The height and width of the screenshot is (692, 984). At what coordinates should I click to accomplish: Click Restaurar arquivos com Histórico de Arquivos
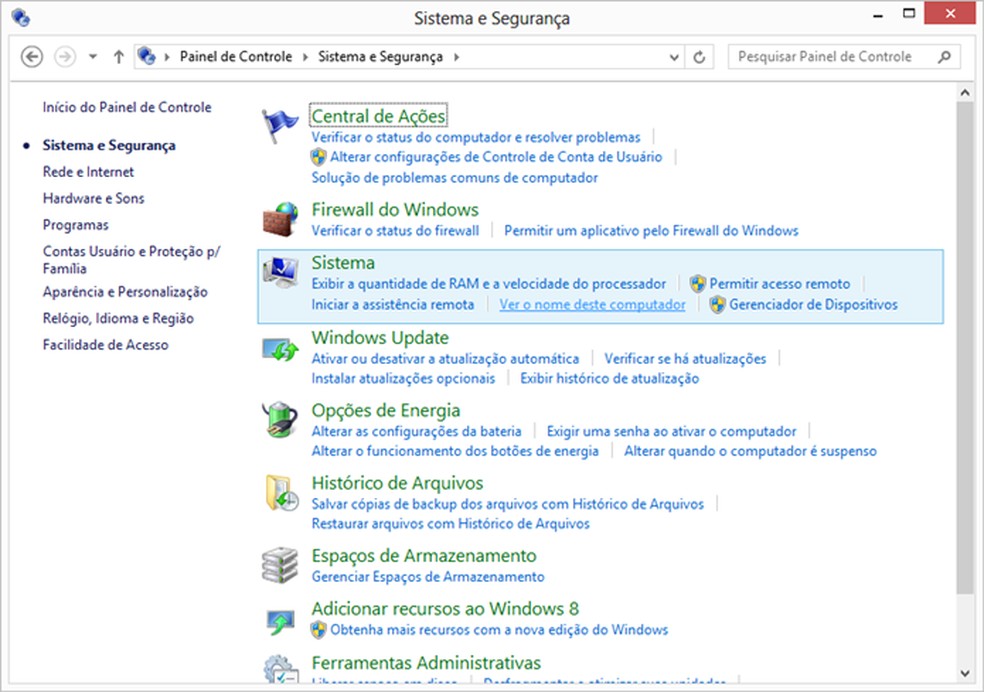pyautogui.click(x=451, y=523)
